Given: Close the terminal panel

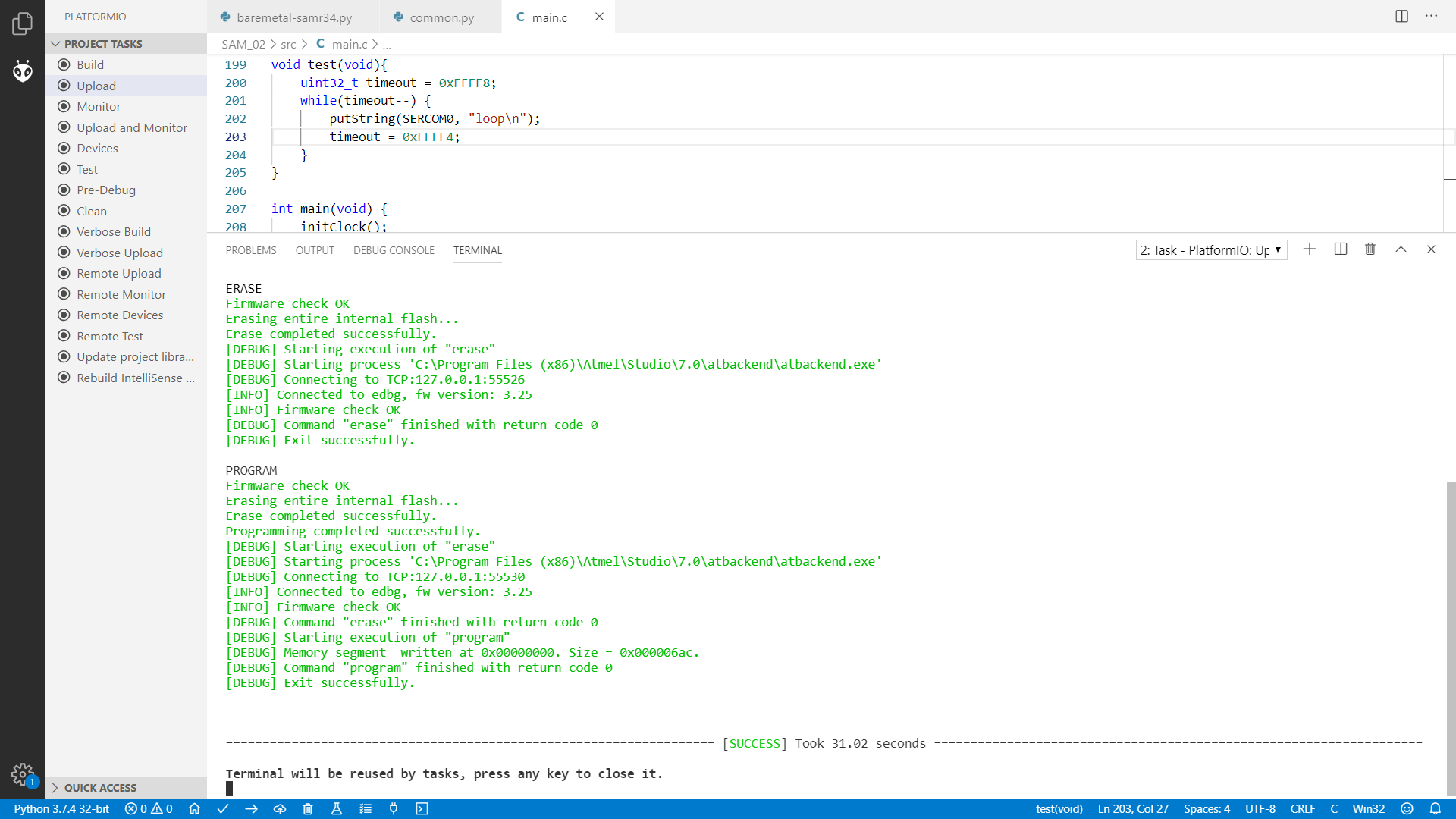Looking at the screenshot, I should point(1431,249).
